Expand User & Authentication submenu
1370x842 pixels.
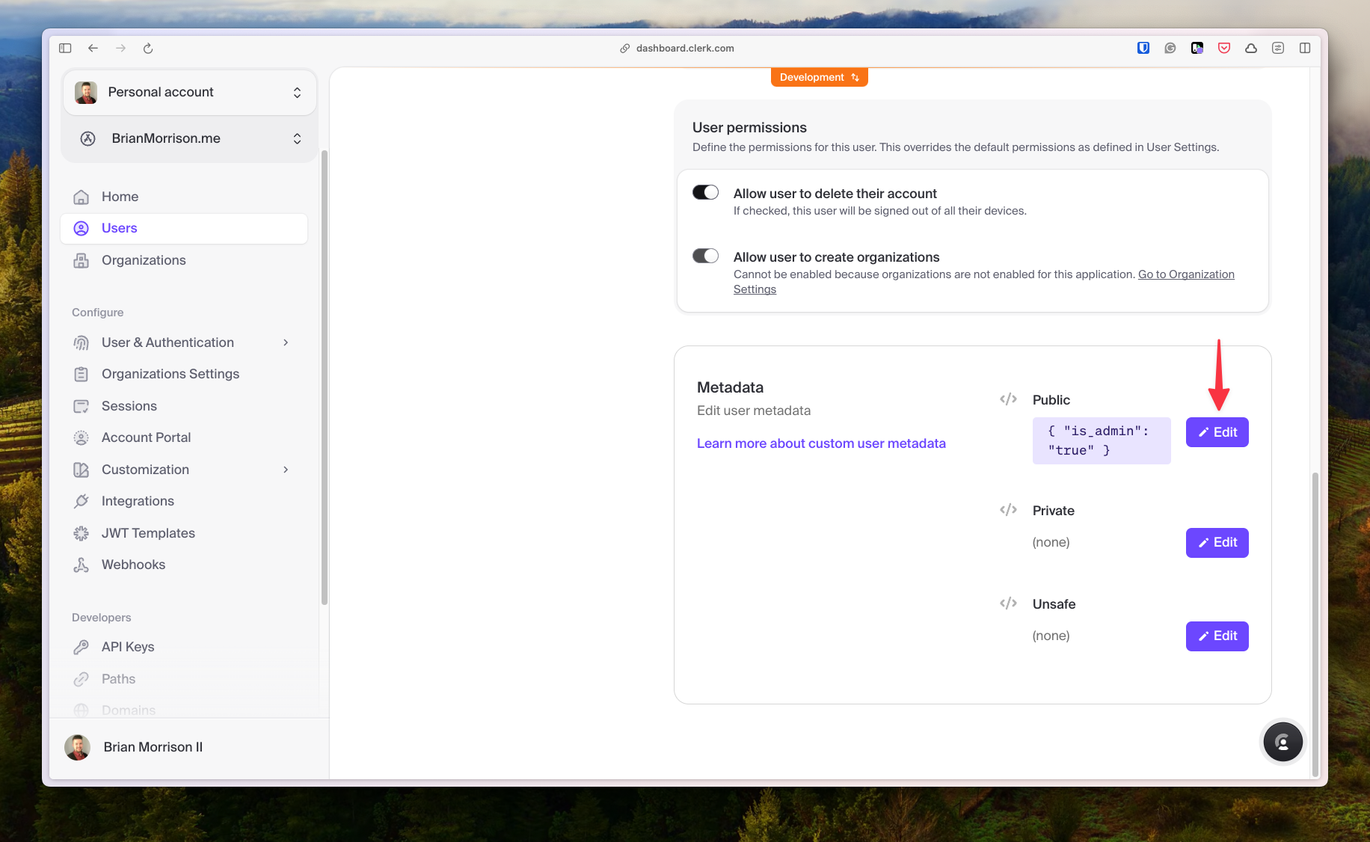coord(285,342)
